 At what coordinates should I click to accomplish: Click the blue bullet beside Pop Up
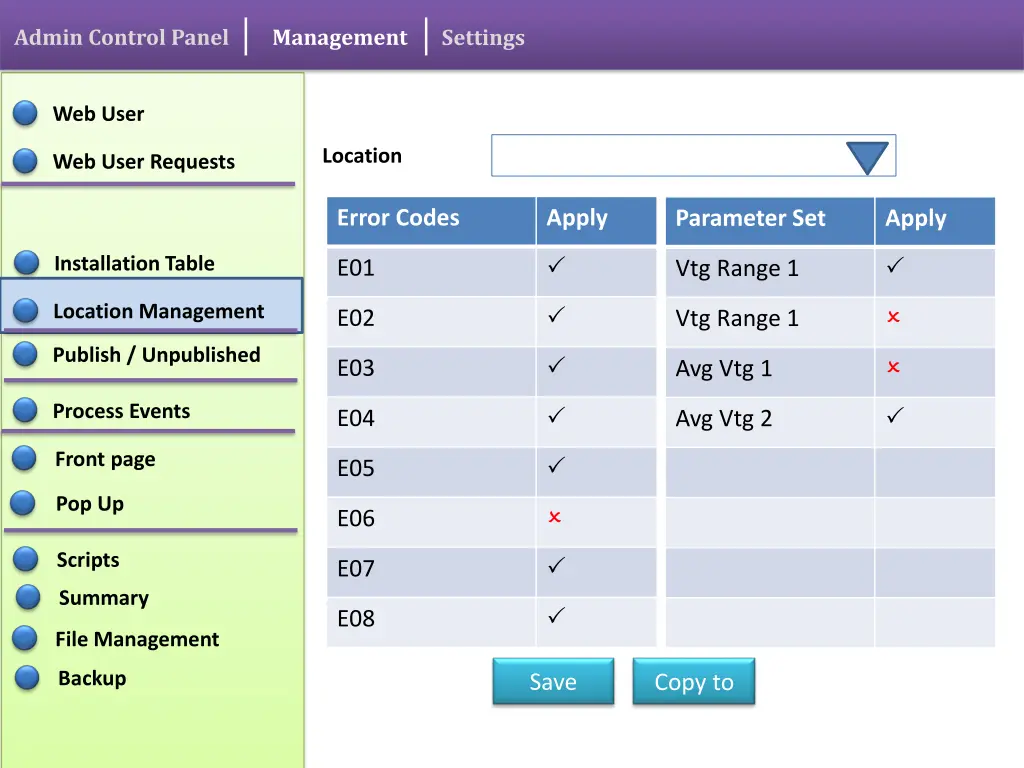[x=24, y=503]
